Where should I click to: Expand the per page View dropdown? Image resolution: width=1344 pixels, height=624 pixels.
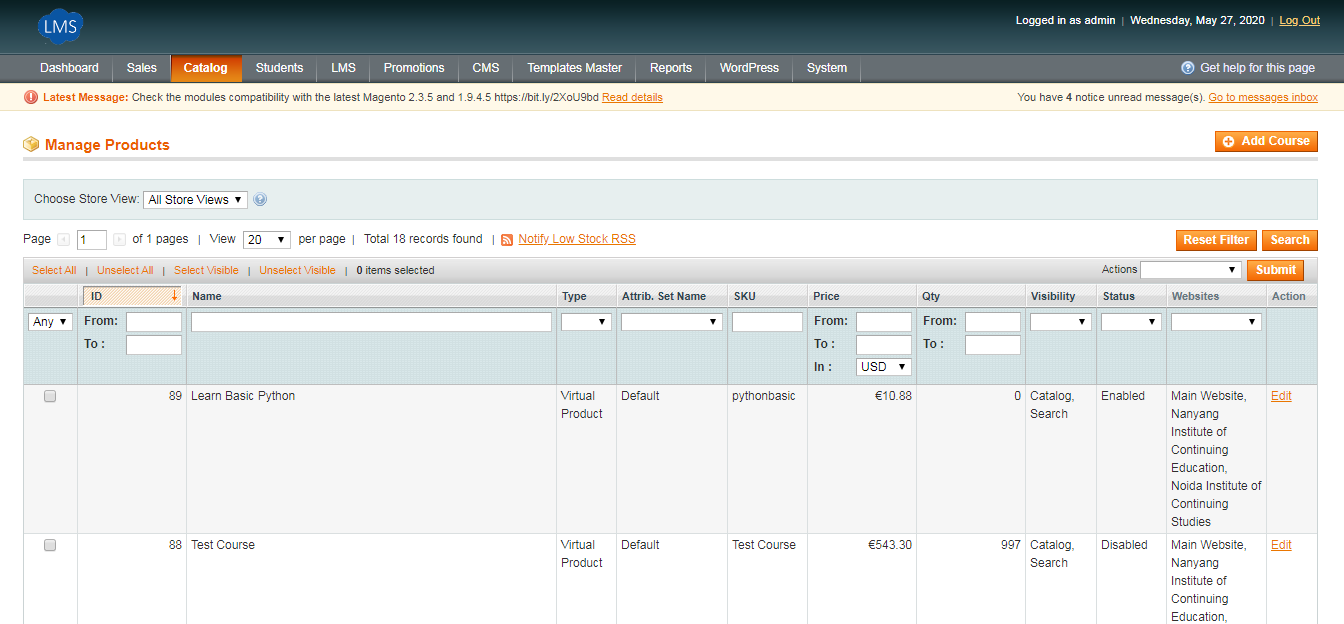click(266, 240)
